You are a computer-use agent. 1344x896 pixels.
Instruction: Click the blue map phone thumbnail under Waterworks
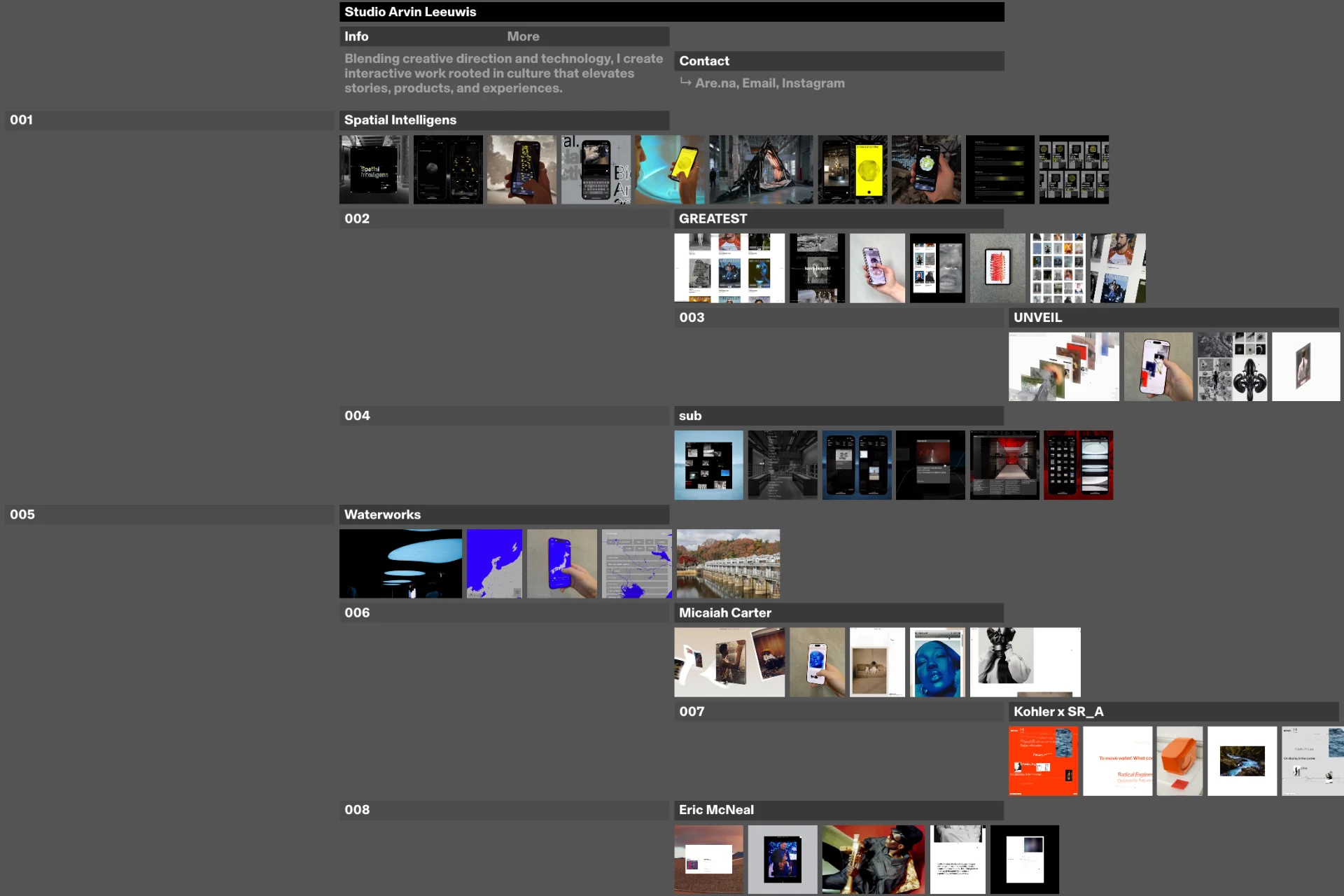561,563
